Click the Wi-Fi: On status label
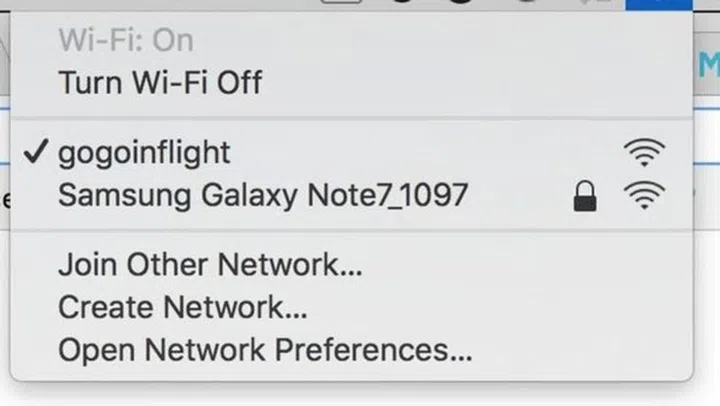This screenshot has height=406, width=720. 126,40
